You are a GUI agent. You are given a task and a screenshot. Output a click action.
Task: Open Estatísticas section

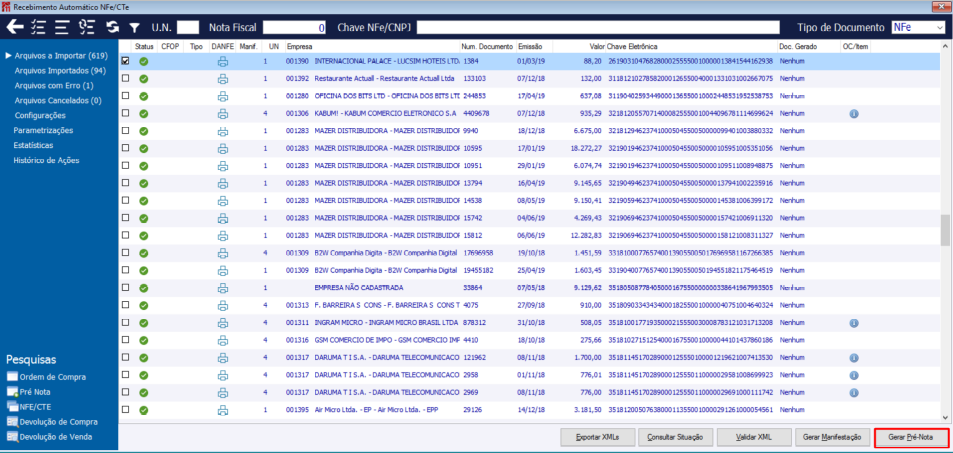click(33, 145)
